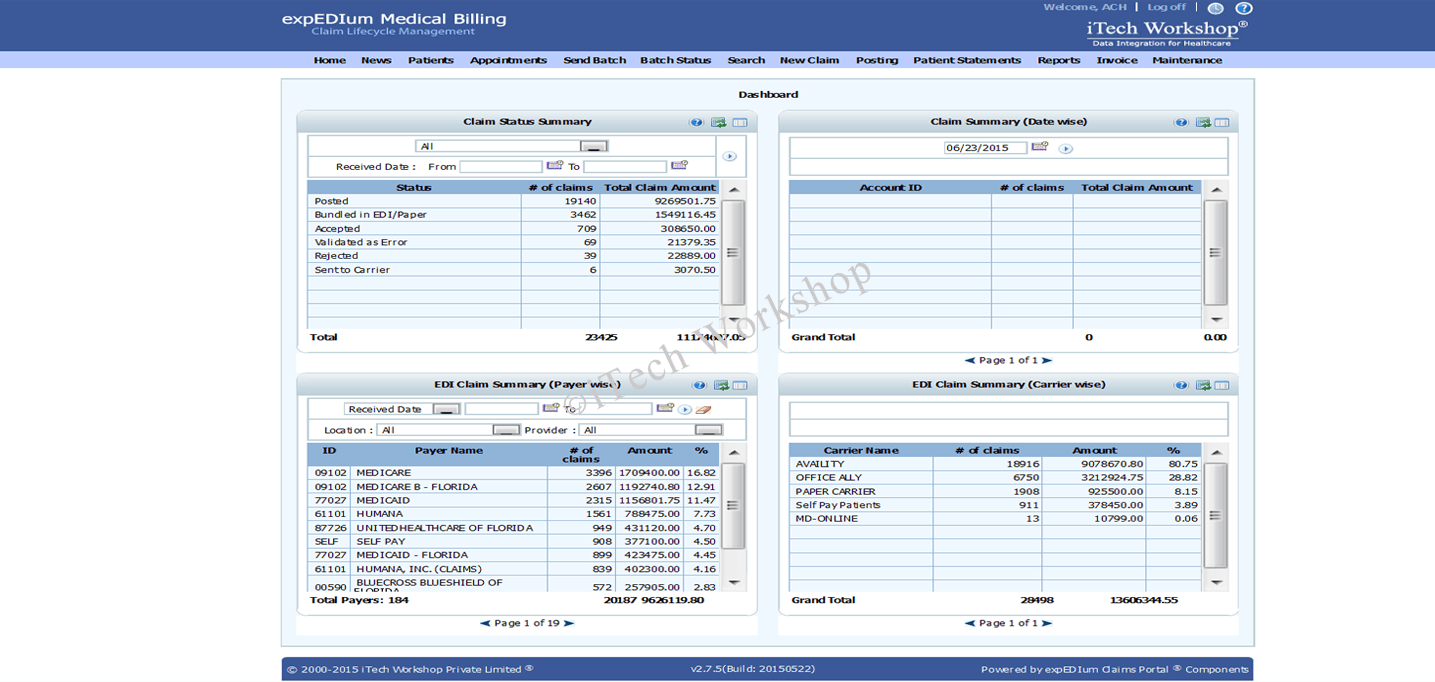Open help for Claim Status Summary panel
The height and width of the screenshot is (682, 1435).
pyautogui.click(x=696, y=122)
